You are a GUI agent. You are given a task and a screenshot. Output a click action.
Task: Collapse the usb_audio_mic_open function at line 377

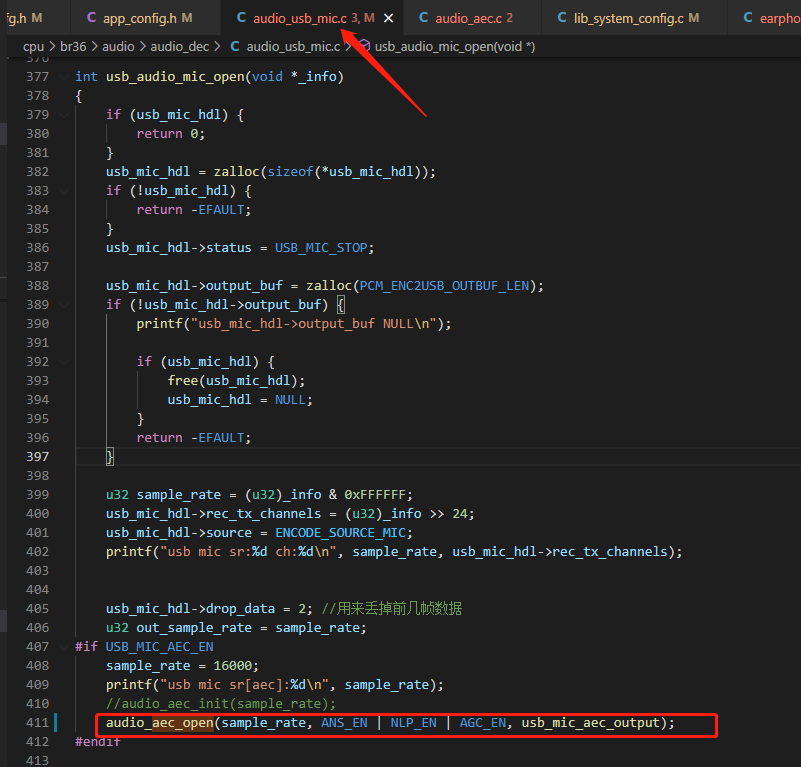[64, 77]
